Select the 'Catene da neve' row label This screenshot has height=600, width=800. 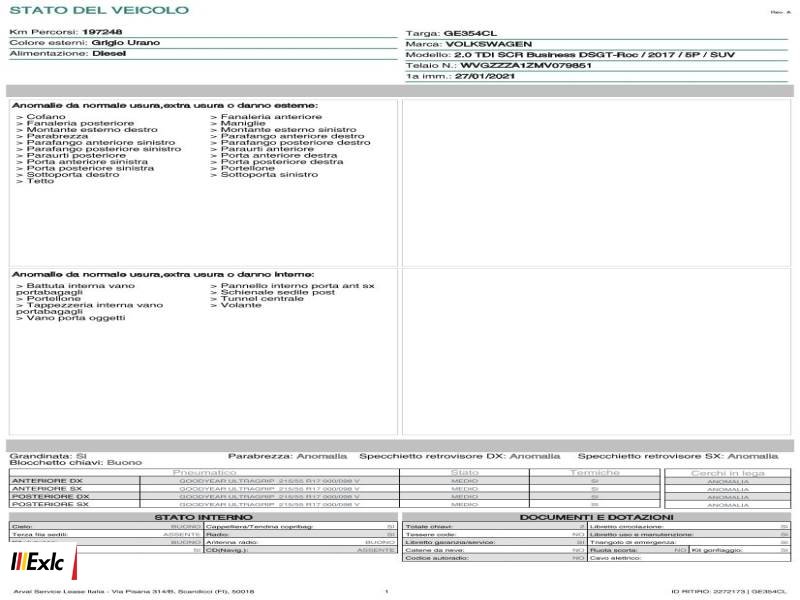tap(435, 551)
